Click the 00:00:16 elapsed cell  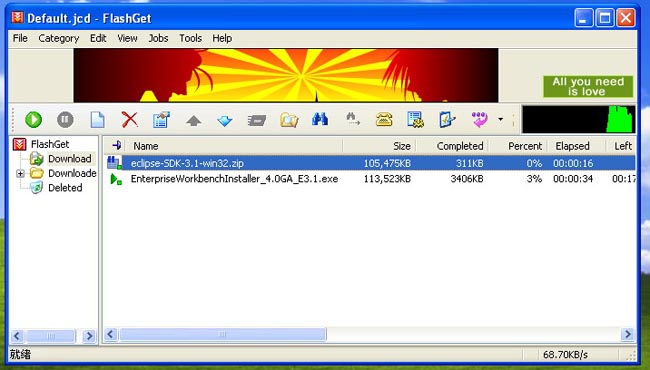(573, 164)
